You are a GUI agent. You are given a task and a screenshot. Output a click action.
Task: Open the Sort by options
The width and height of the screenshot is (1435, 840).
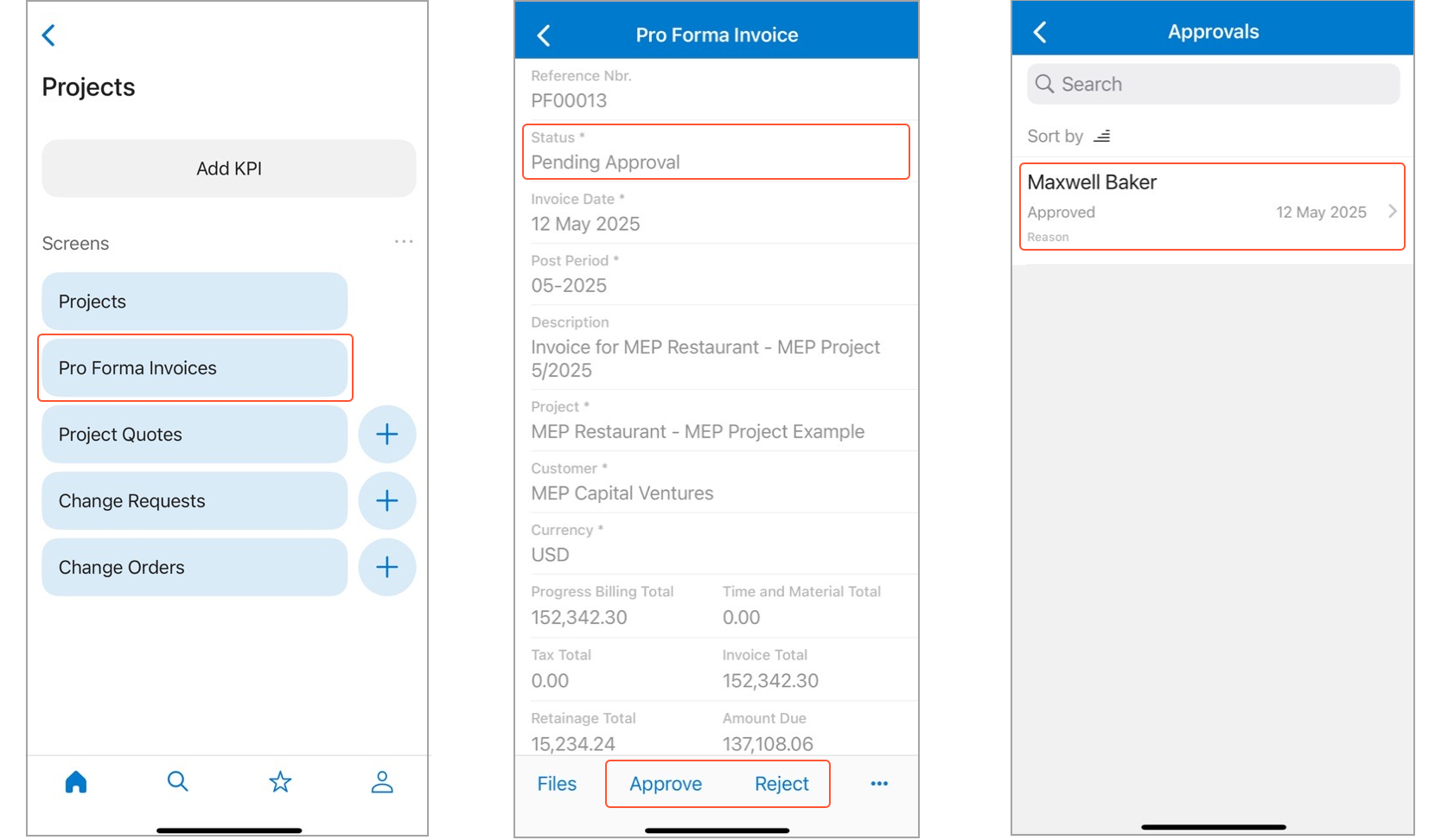(1068, 137)
